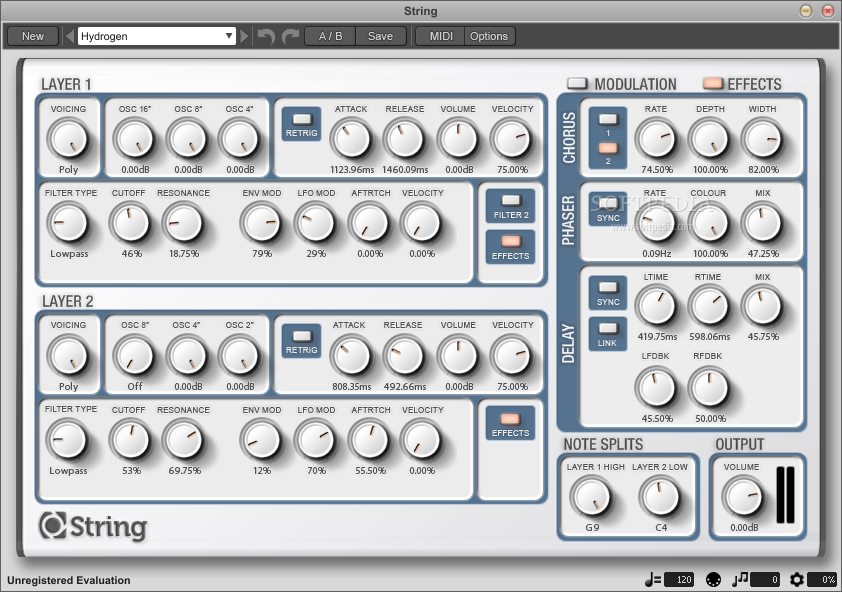Enable Chorus 1 switch
Viewport: 842px width, 592px height.
pos(608,119)
